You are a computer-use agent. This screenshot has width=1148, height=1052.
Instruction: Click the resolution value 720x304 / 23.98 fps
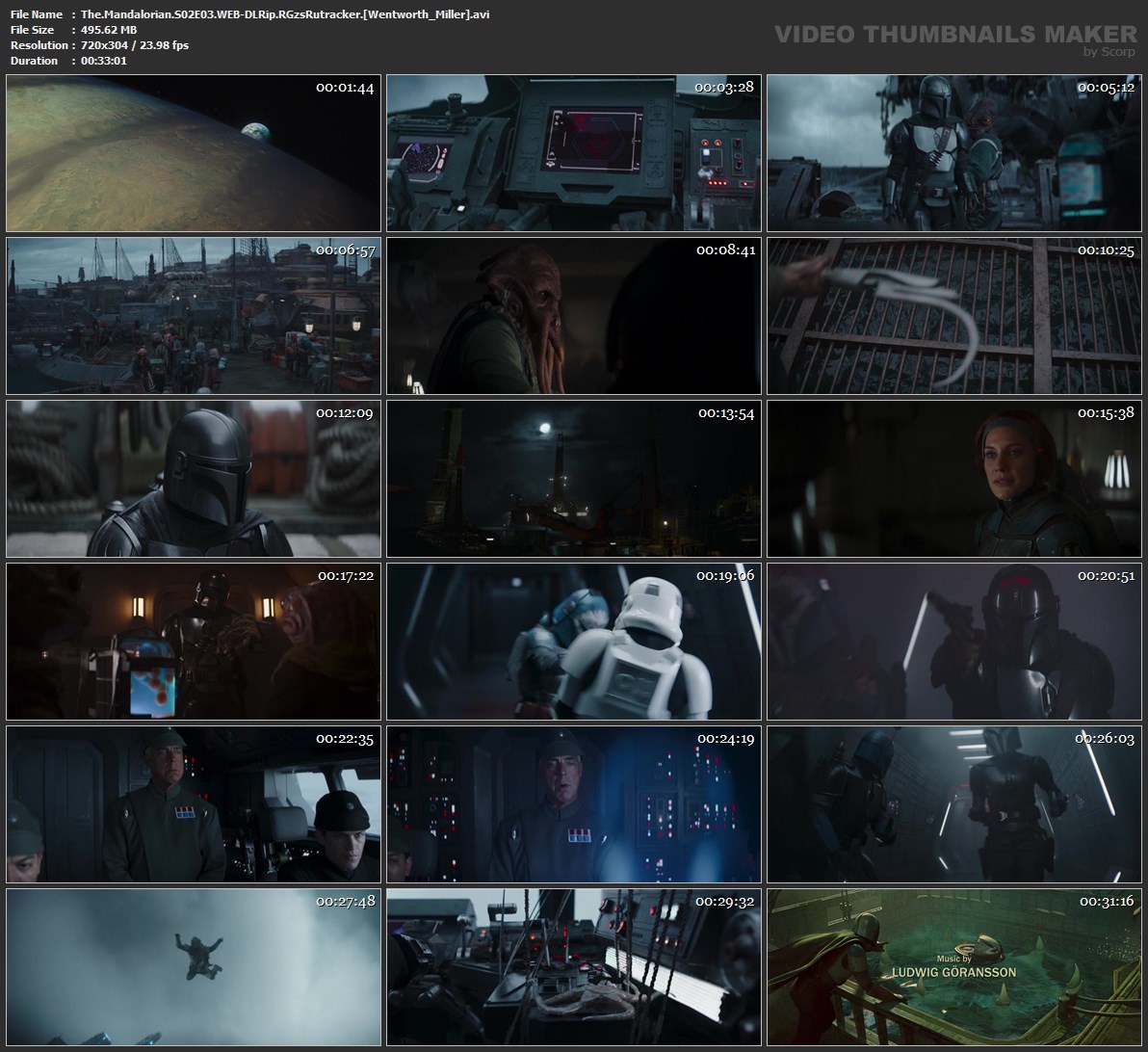135,45
